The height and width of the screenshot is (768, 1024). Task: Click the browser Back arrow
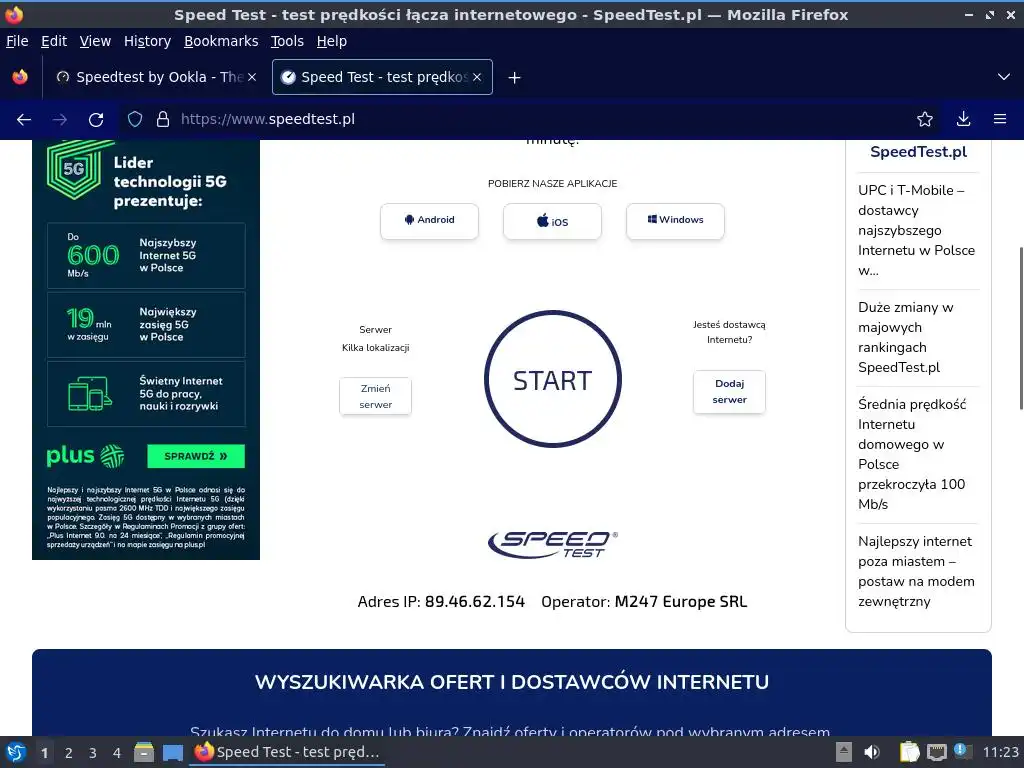(24, 120)
